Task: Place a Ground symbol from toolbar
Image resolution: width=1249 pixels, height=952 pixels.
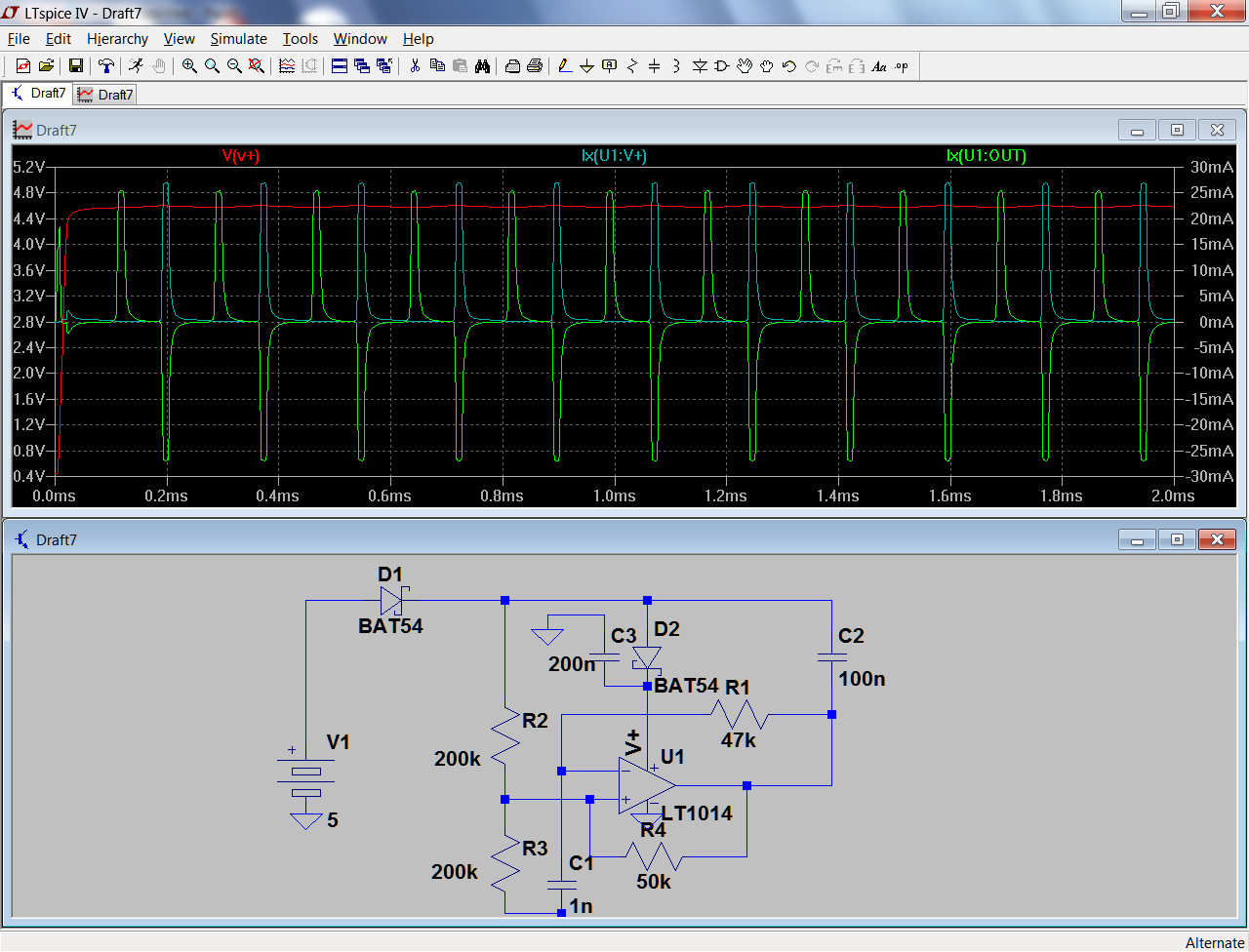Action: point(587,65)
